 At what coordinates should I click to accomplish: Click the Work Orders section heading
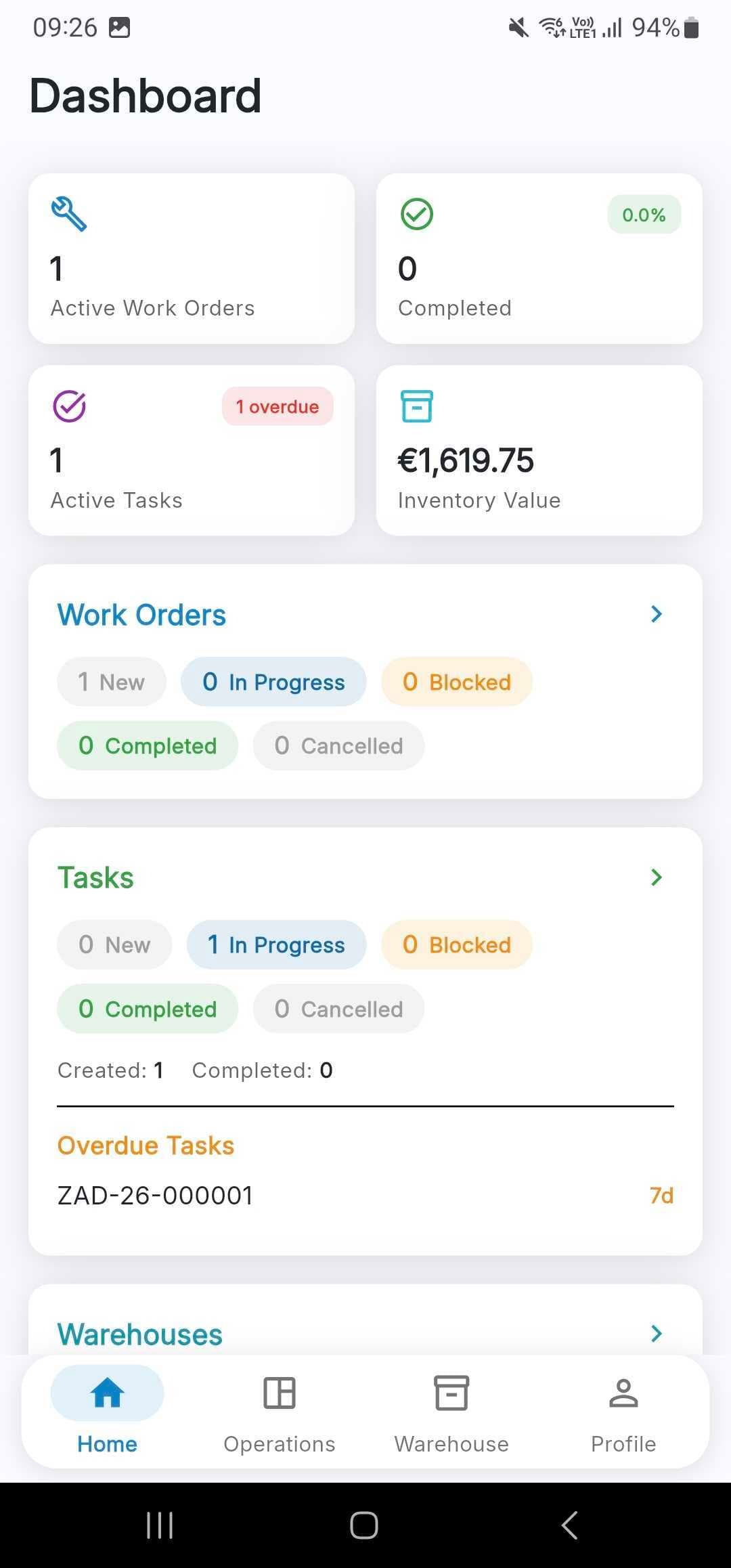[141, 614]
